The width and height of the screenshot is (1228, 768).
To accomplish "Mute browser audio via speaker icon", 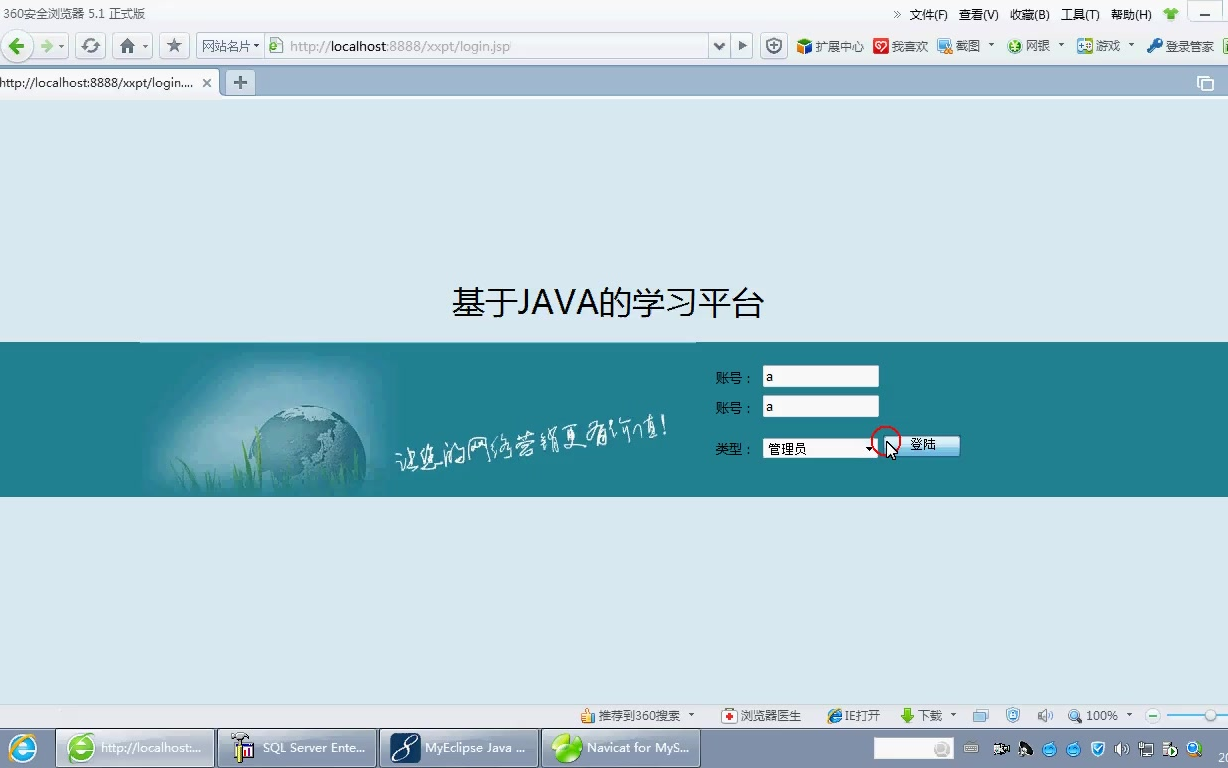I will click(x=1044, y=715).
